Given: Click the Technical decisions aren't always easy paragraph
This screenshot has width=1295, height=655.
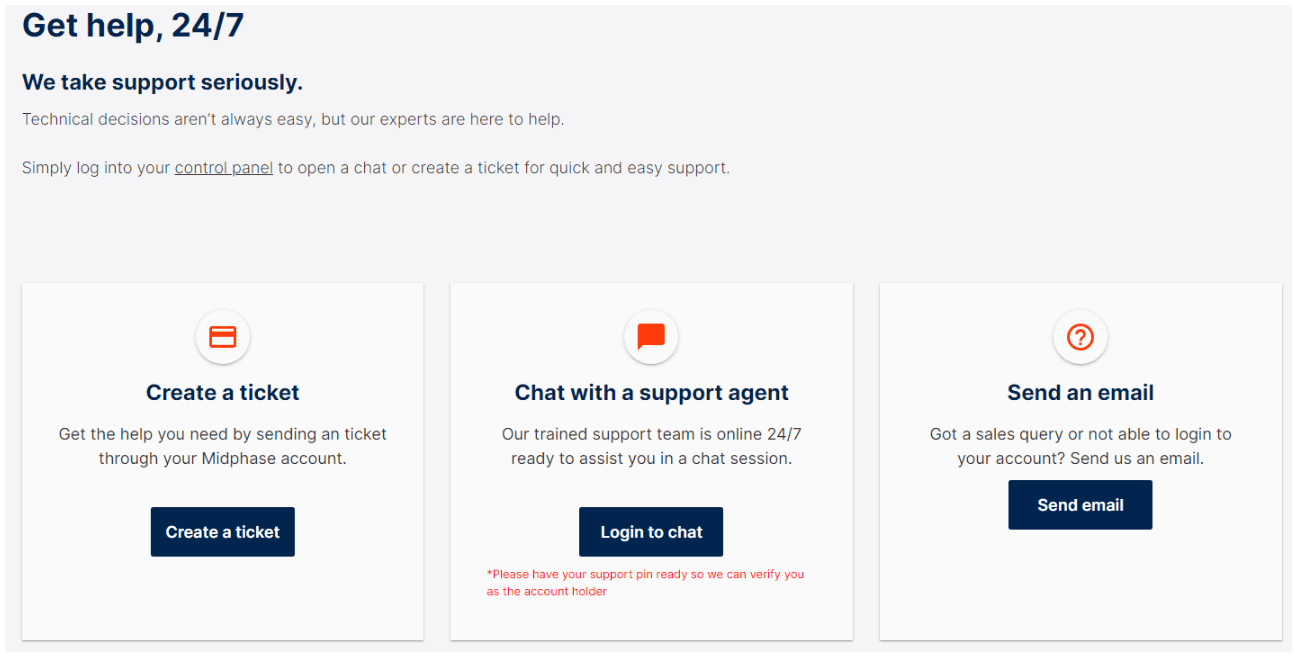Looking at the screenshot, I should [293, 119].
